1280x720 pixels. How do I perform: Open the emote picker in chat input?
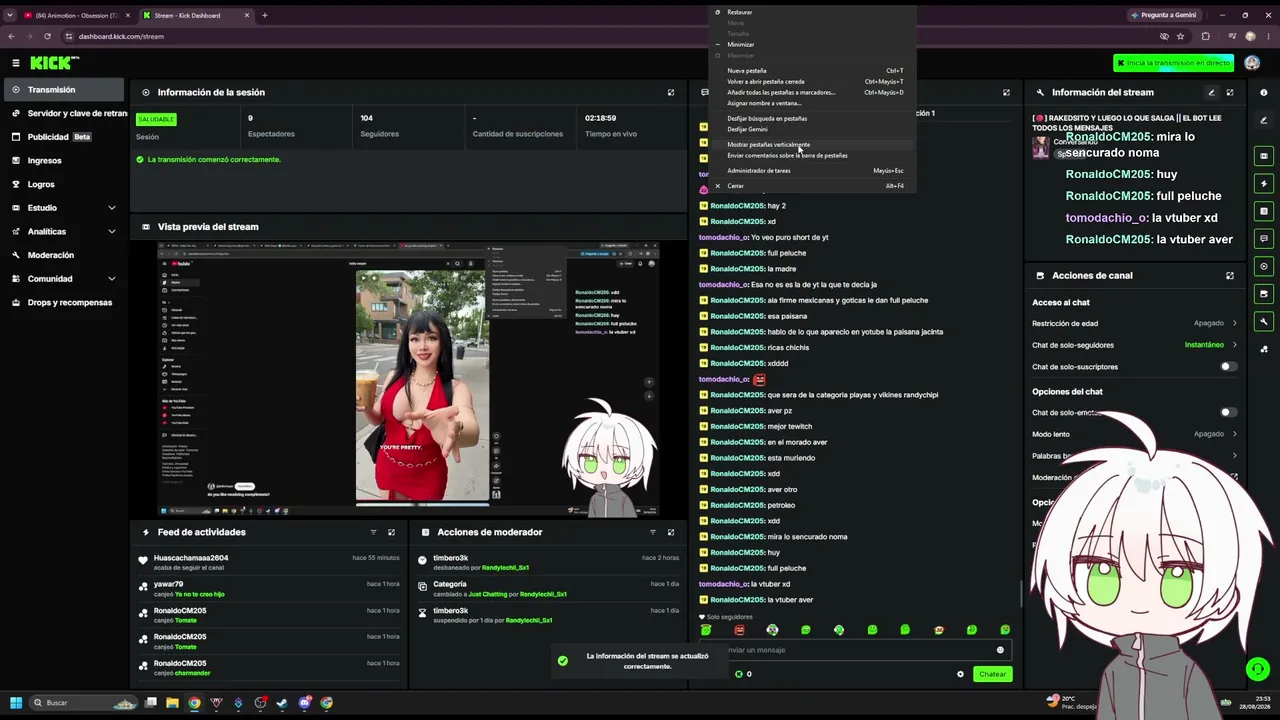pos(1000,650)
